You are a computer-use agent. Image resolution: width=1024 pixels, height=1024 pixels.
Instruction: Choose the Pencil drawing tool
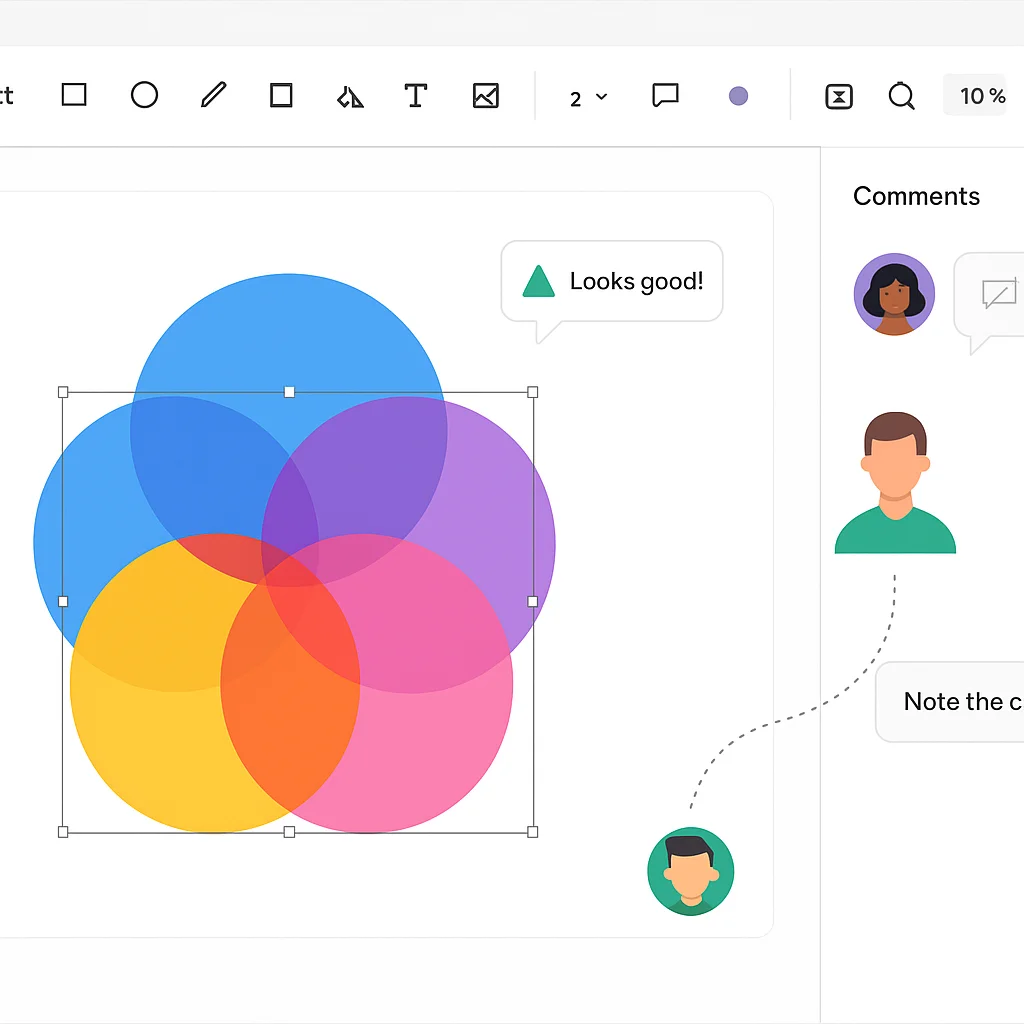(x=212, y=96)
